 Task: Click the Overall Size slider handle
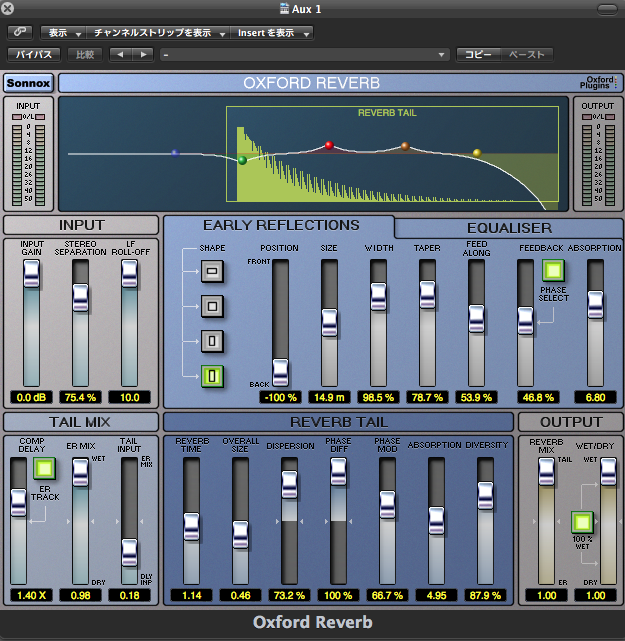tap(240, 535)
